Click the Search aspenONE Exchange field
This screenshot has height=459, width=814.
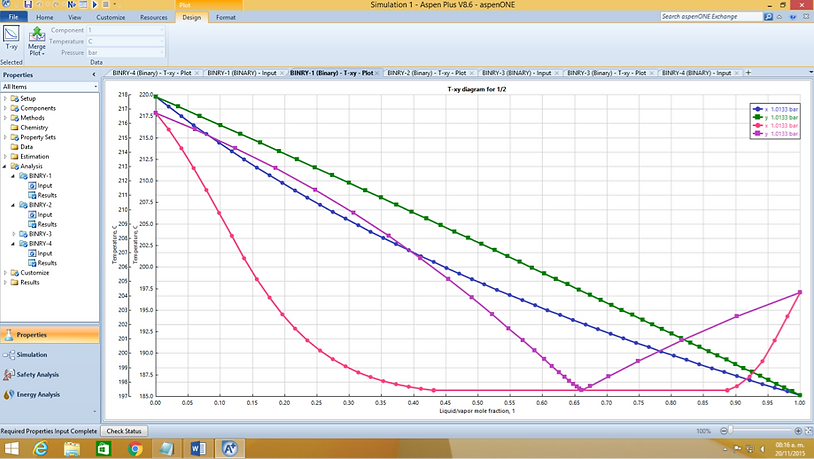tap(712, 17)
